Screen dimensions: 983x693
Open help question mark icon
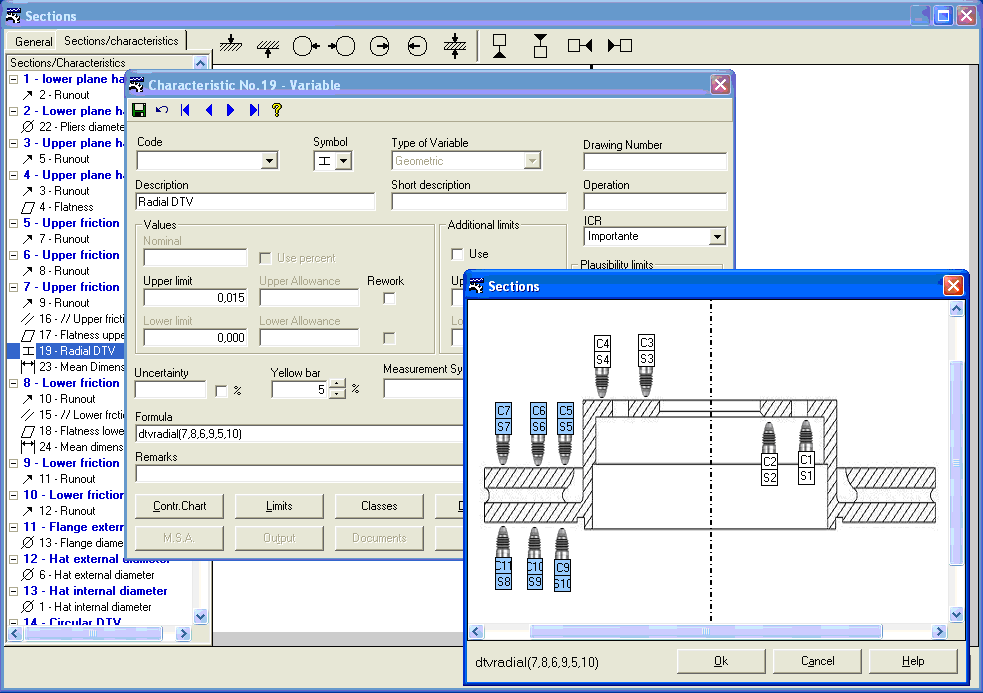[277, 110]
